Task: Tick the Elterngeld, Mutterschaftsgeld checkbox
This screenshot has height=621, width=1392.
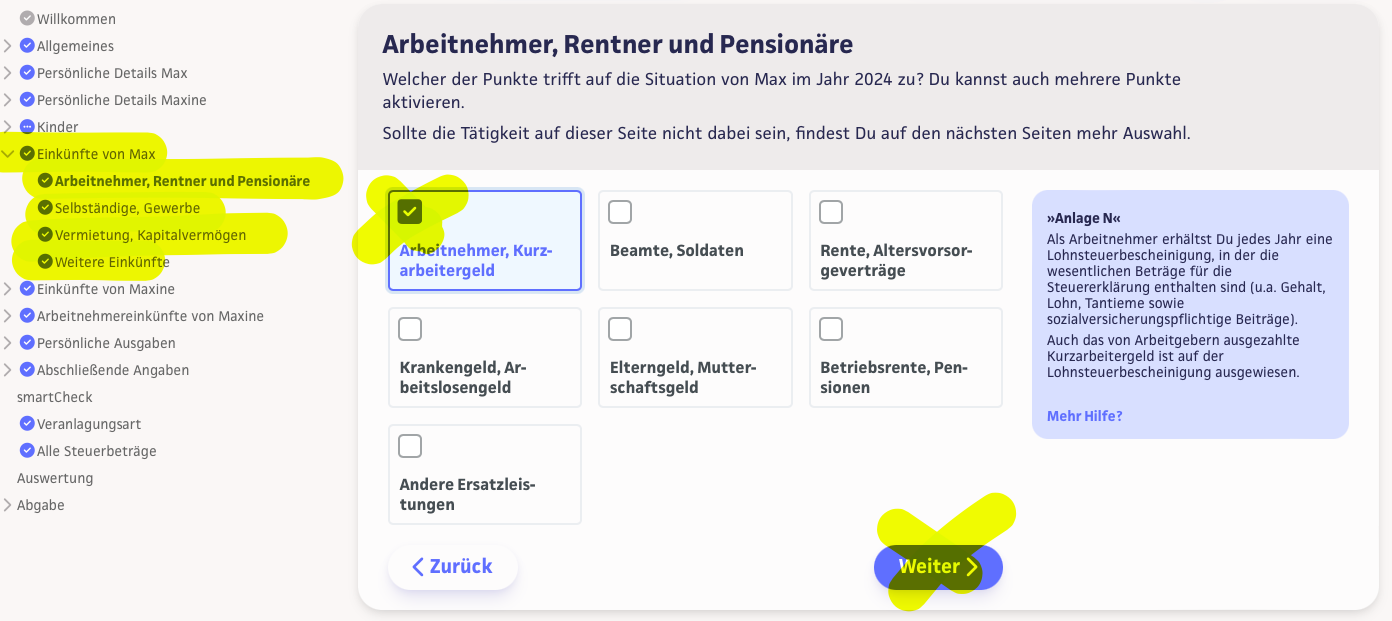Action: (x=620, y=329)
